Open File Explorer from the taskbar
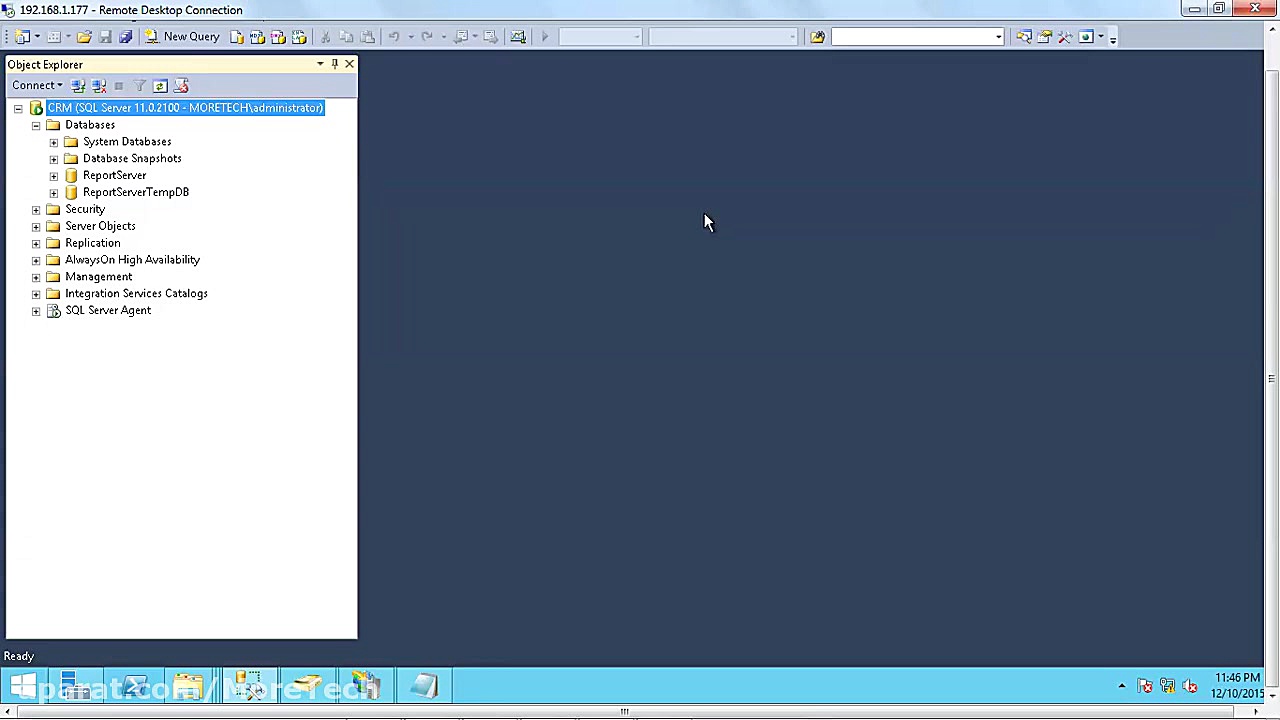This screenshot has height=720, width=1280. 187,687
